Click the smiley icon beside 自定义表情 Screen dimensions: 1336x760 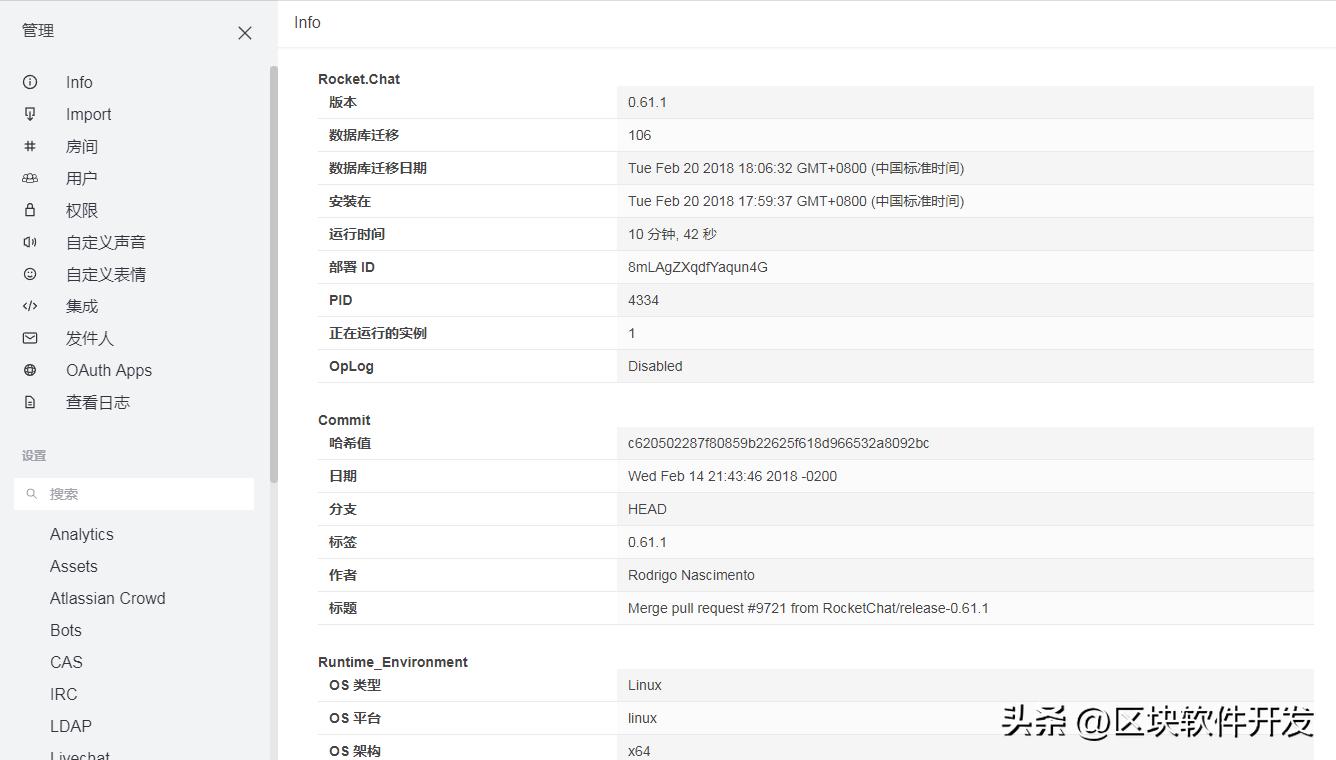pos(30,274)
